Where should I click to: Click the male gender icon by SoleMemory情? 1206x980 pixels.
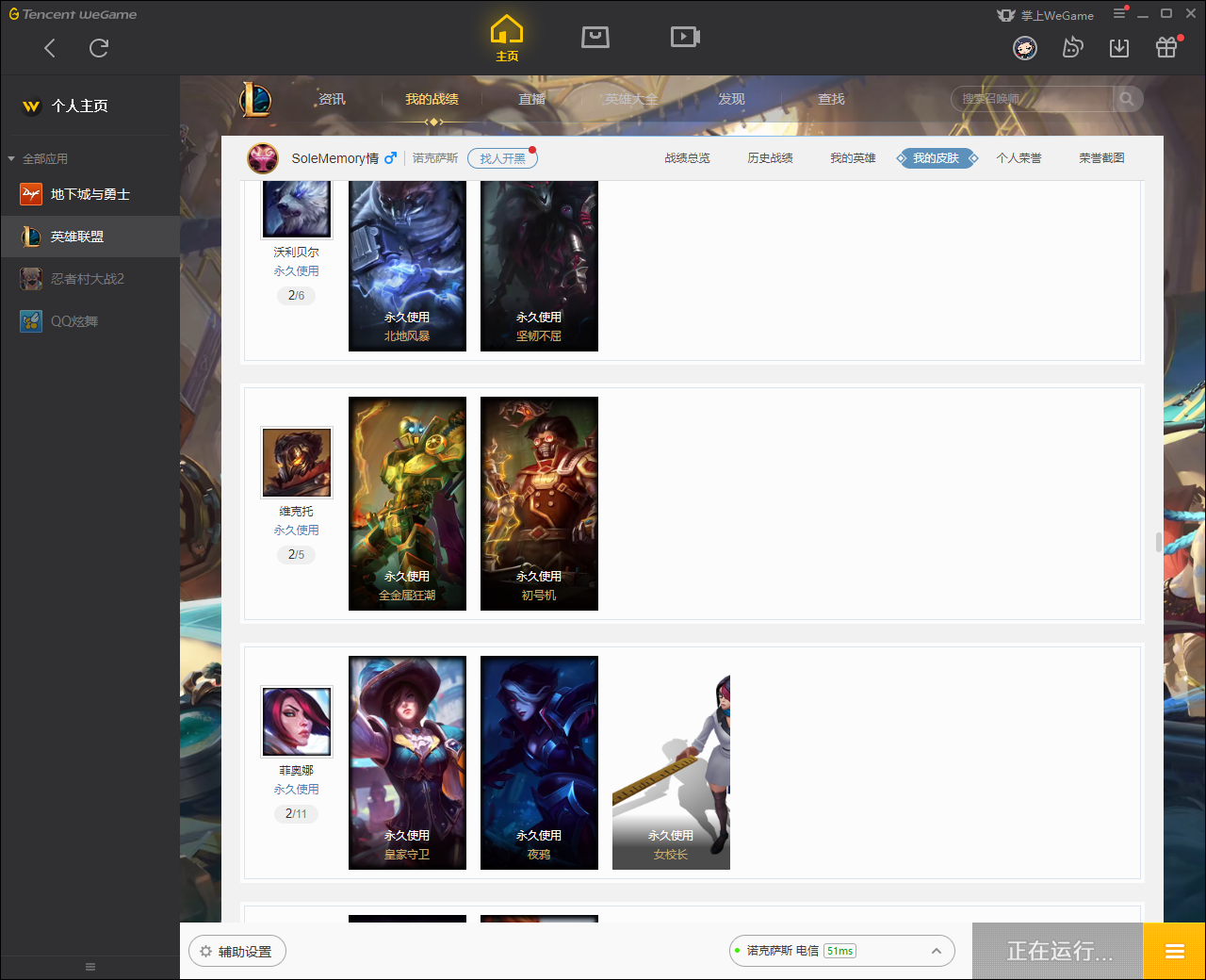tap(391, 158)
